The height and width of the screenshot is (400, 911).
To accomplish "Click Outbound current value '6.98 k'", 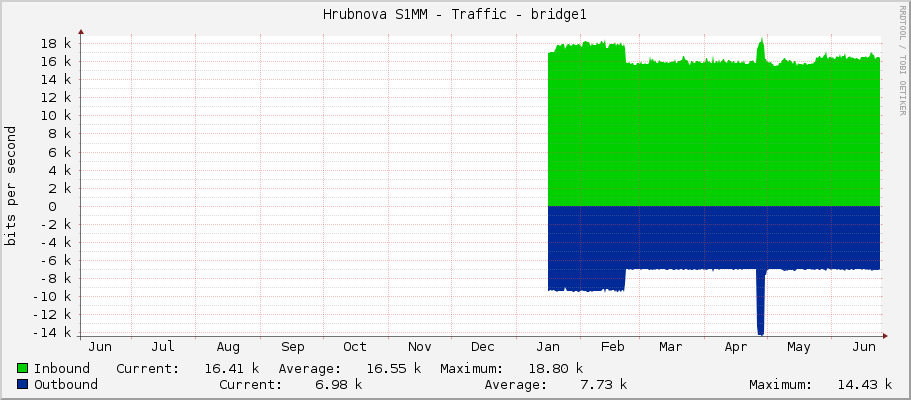I will coord(339,384).
